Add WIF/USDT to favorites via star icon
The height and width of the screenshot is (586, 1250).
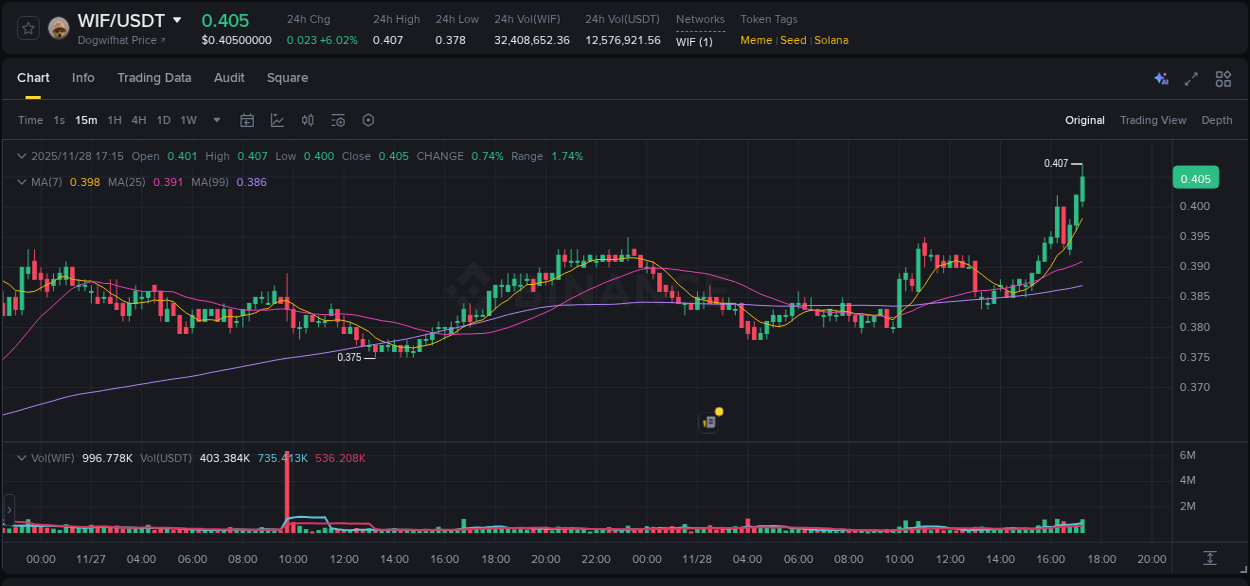pos(28,28)
